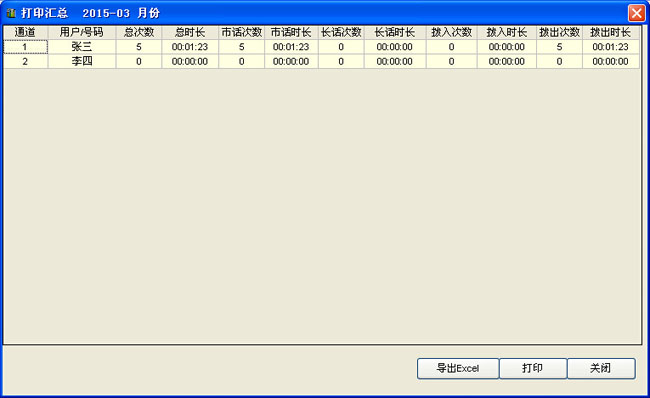Image resolution: width=650 pixels, height=398 pixels.
Task: Select the cell with user 张三
Action: click(x=82, y=47)
